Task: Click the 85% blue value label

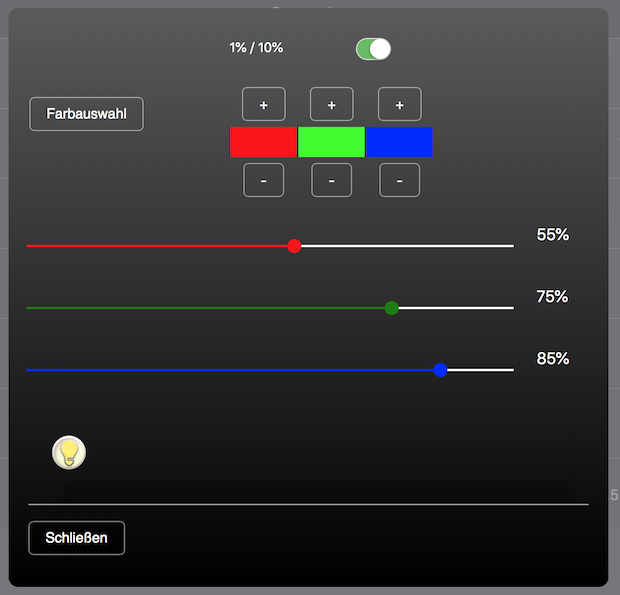Action: point(552,359)
